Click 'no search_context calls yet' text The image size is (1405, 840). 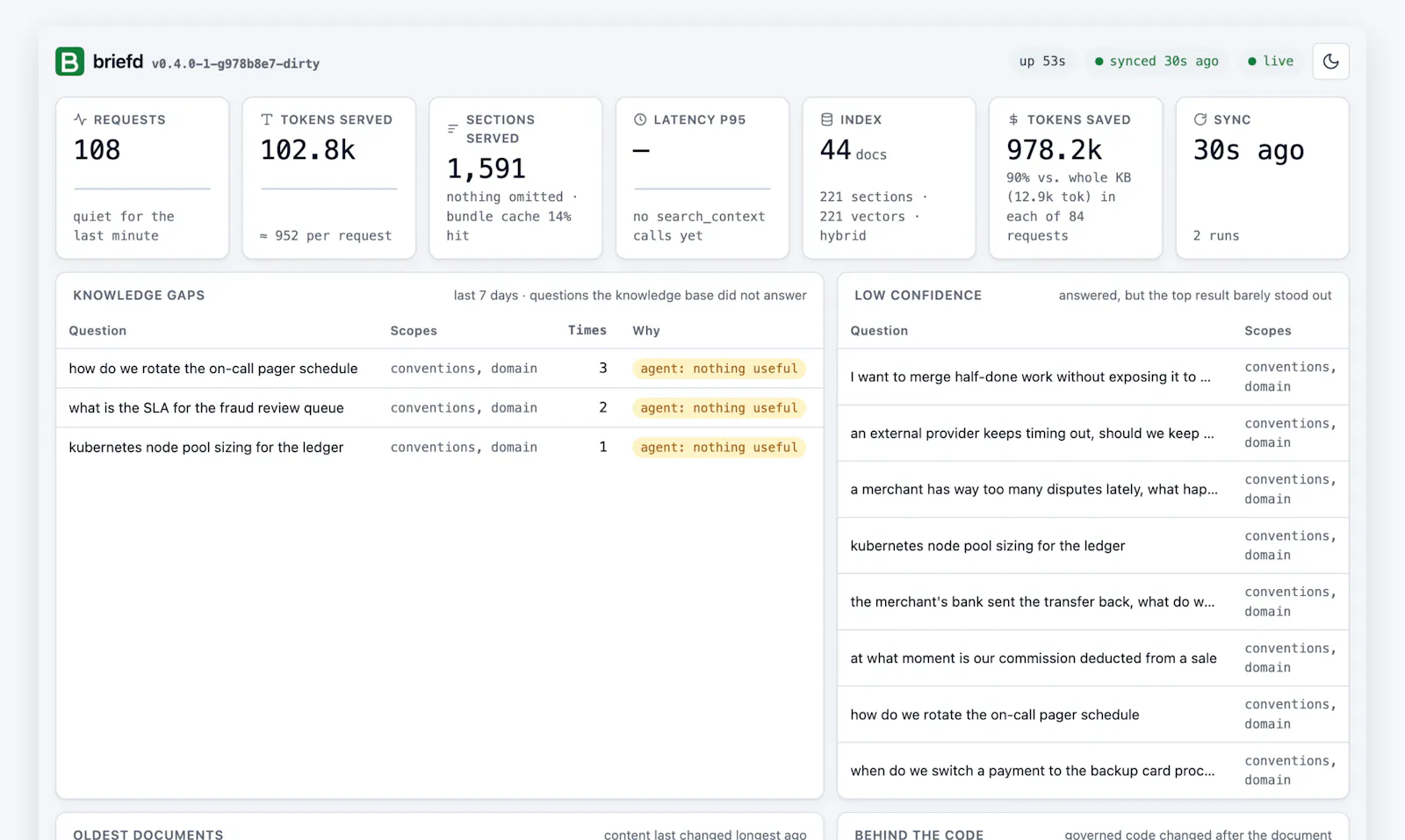699,226
